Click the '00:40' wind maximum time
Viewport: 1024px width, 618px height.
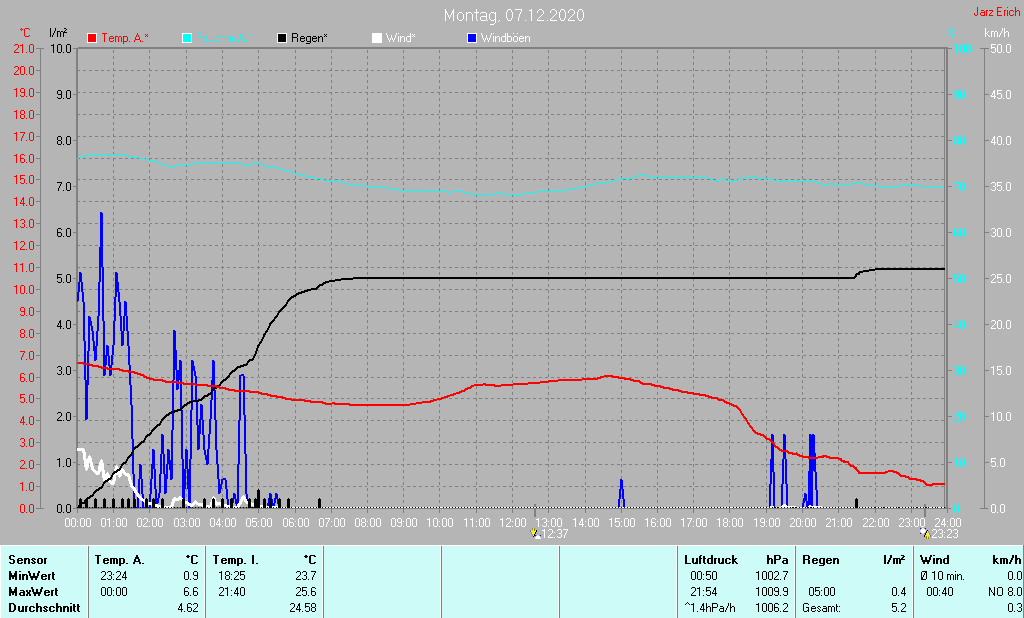940,592
